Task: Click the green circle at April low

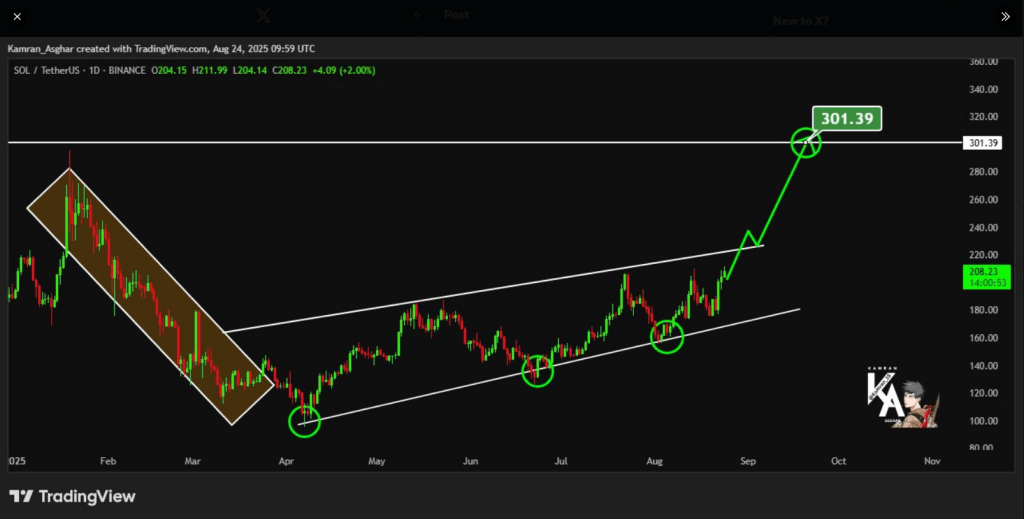Action: point(304,421)
